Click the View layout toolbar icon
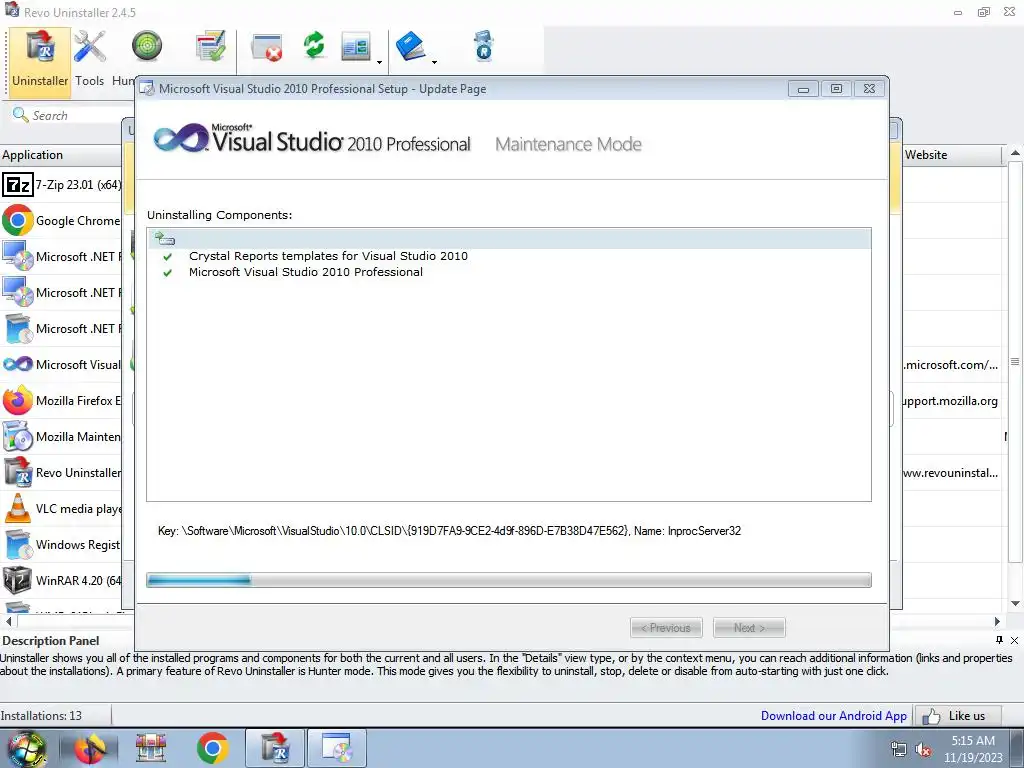The width and height of the screenshot is (1024, 768). pos(356,47)
